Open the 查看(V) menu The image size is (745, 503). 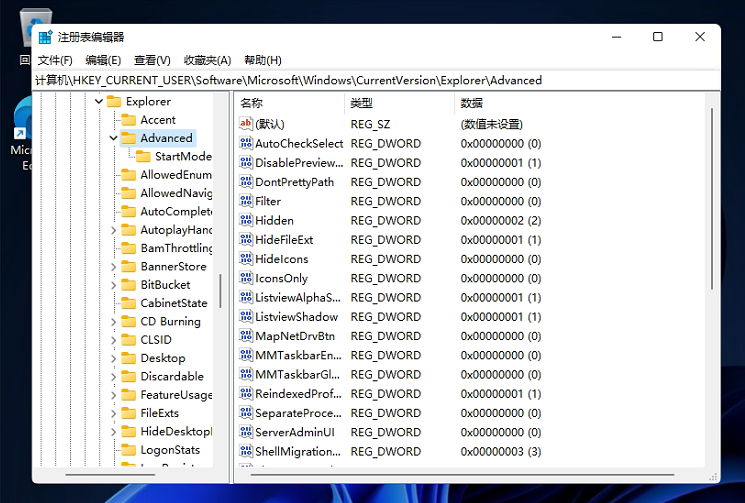(x=152, y=60)
